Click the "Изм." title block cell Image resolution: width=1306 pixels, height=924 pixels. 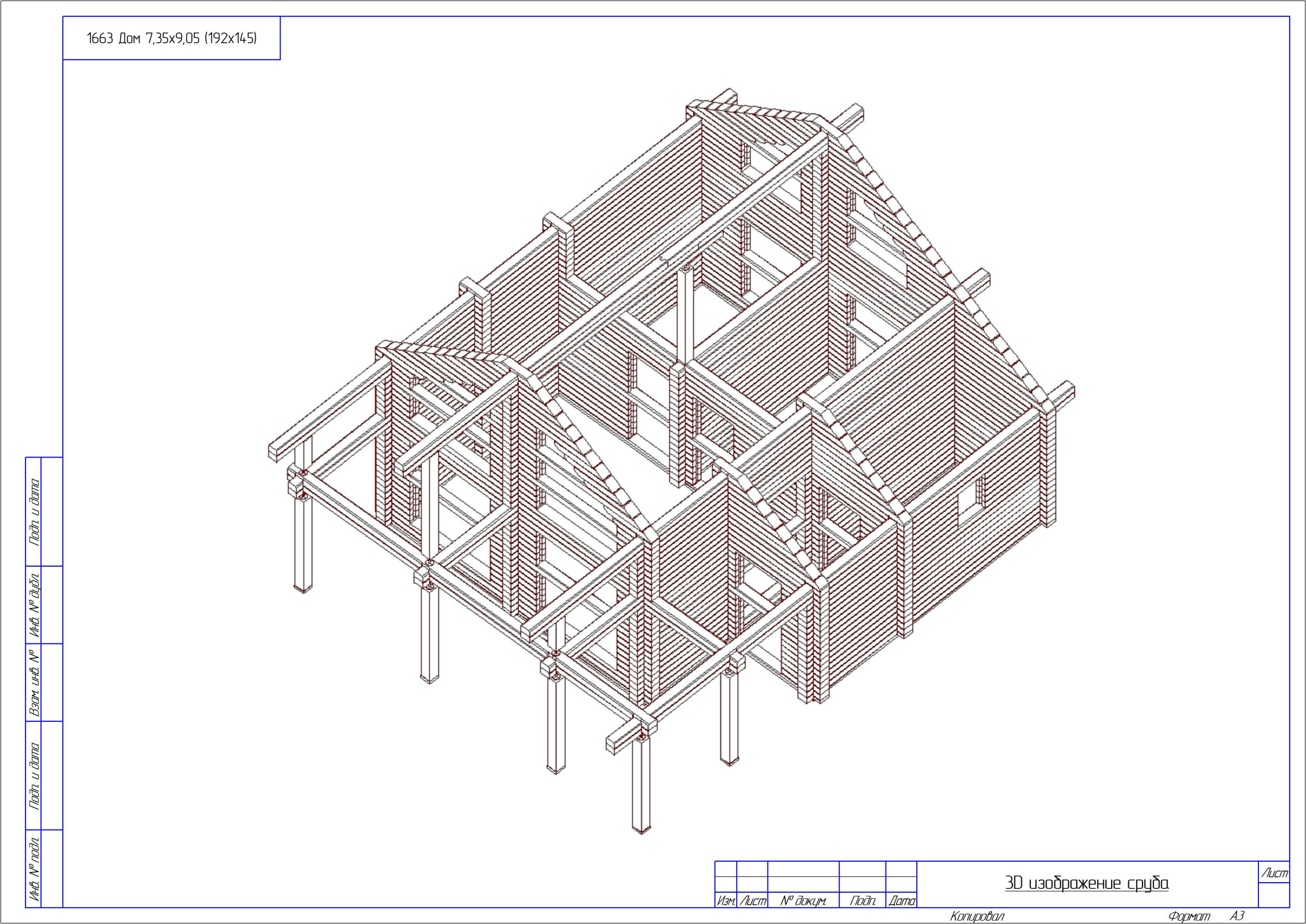[726, 901]
